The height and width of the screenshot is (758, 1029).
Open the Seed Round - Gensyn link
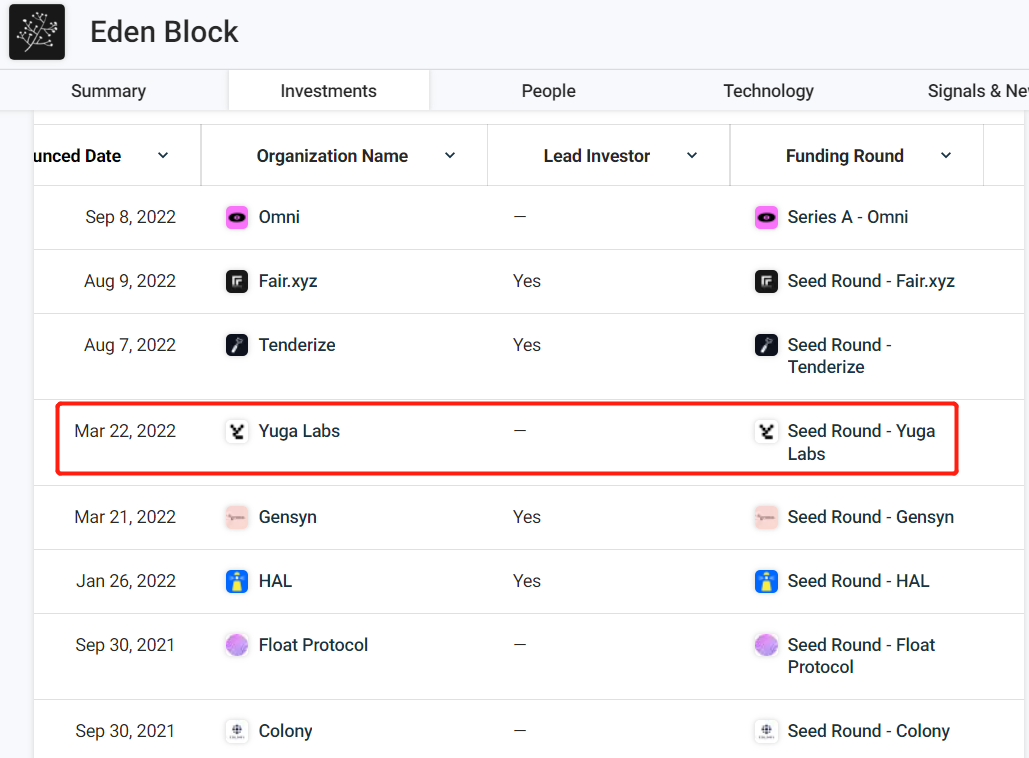click(x=870, y=517)
